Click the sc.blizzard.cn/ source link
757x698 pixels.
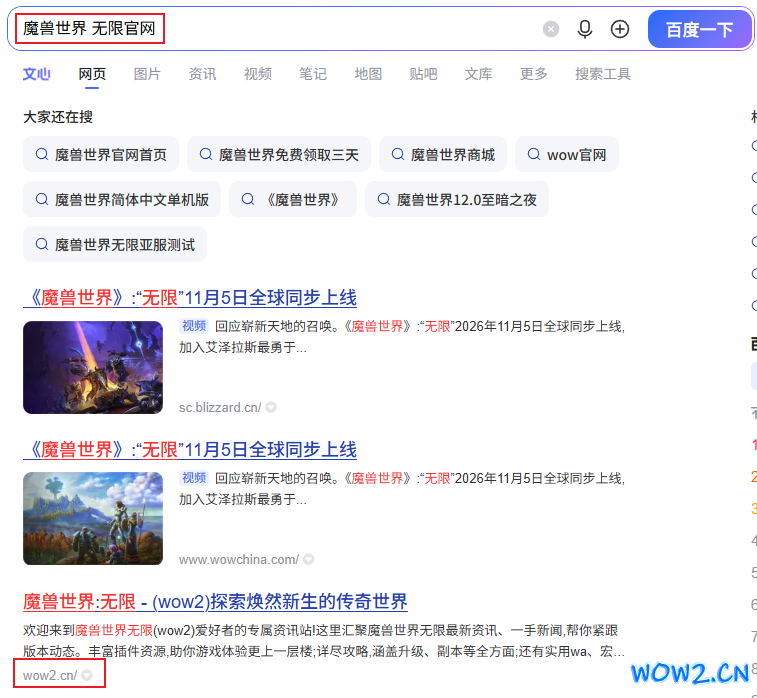click(220, 407)
